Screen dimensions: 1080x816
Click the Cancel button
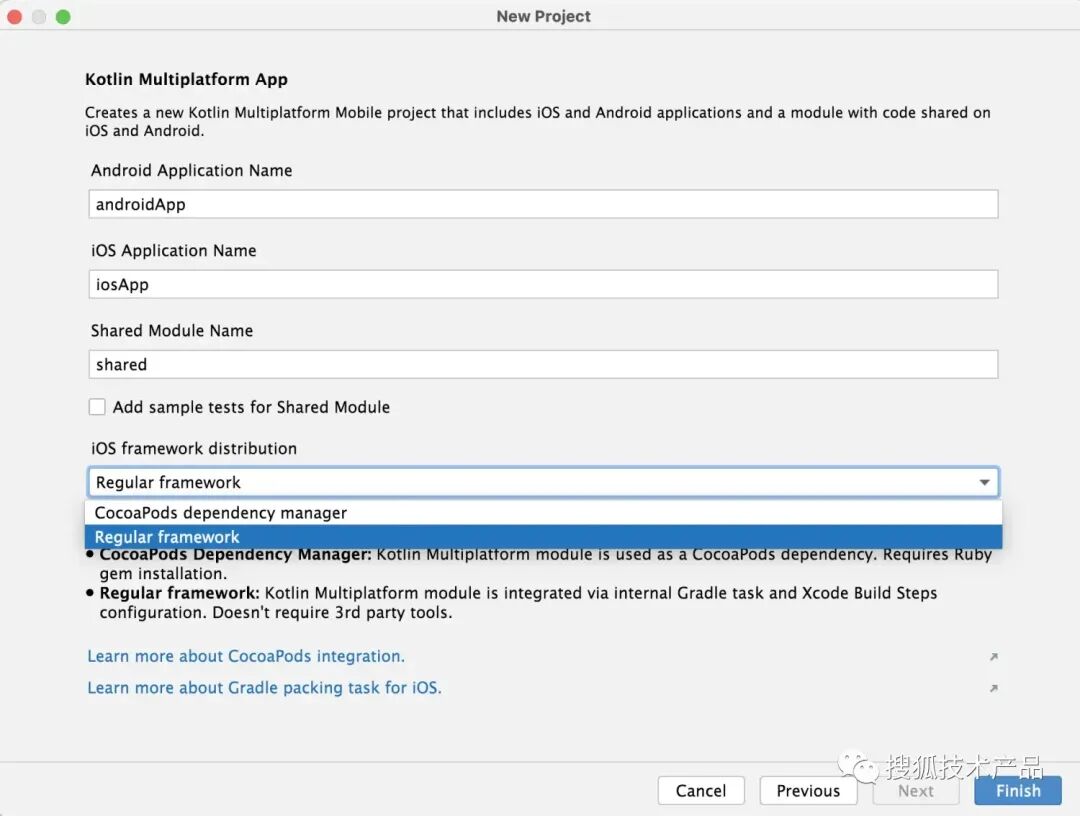point(700,791)
